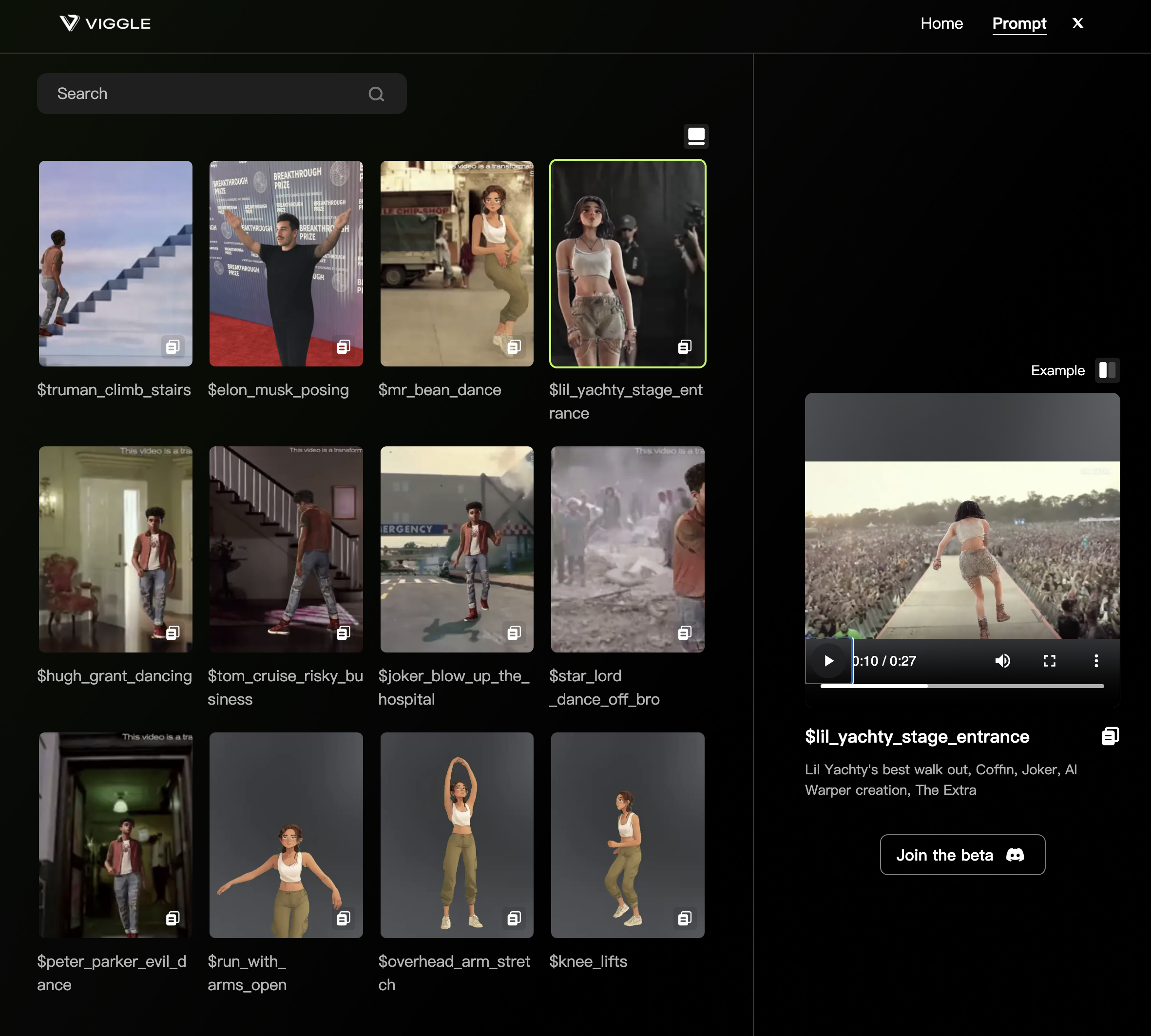Copy prompt on run_with_arms_open thumbnail
The image size is (1151, 1036).
pyautogui.click(x=343, y=918)
